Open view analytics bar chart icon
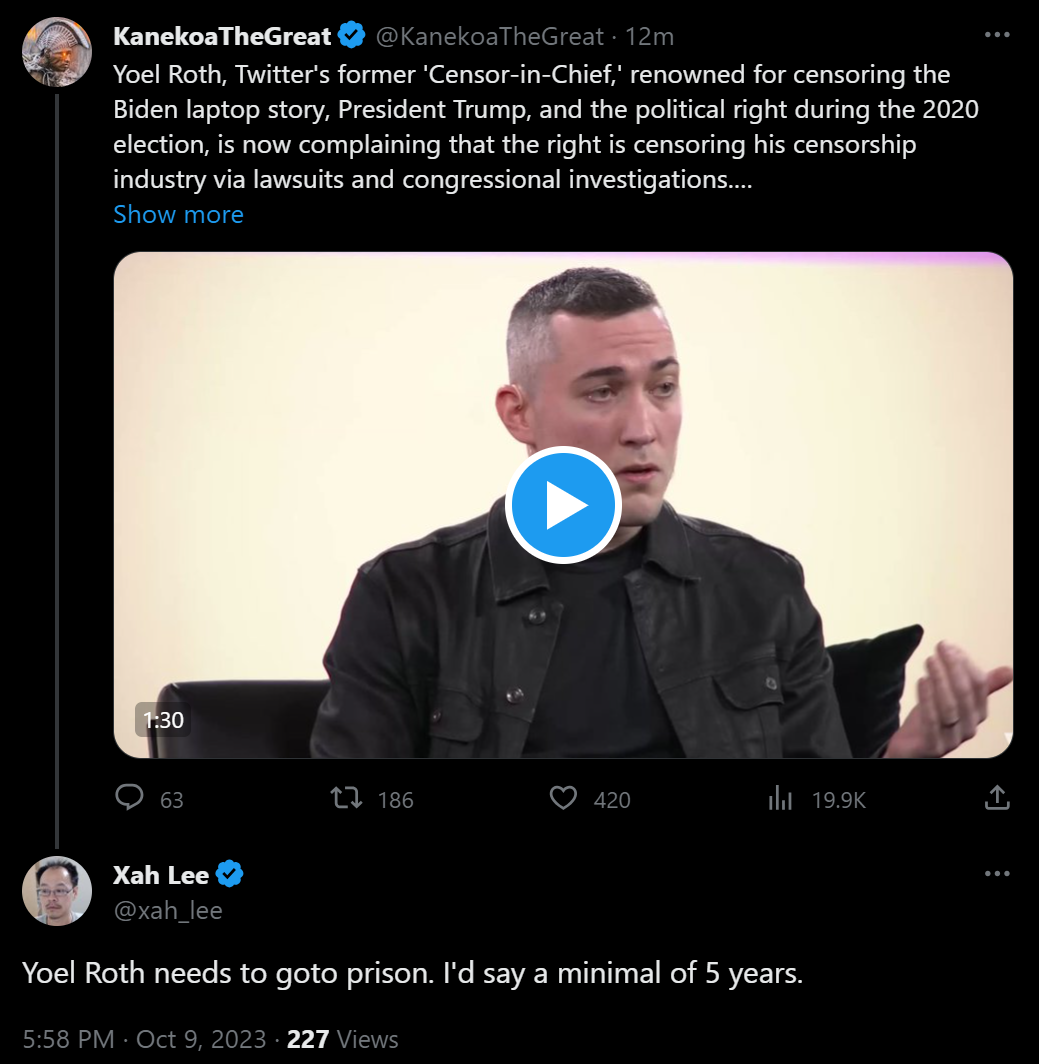1039x1064 pixels. 780,797
